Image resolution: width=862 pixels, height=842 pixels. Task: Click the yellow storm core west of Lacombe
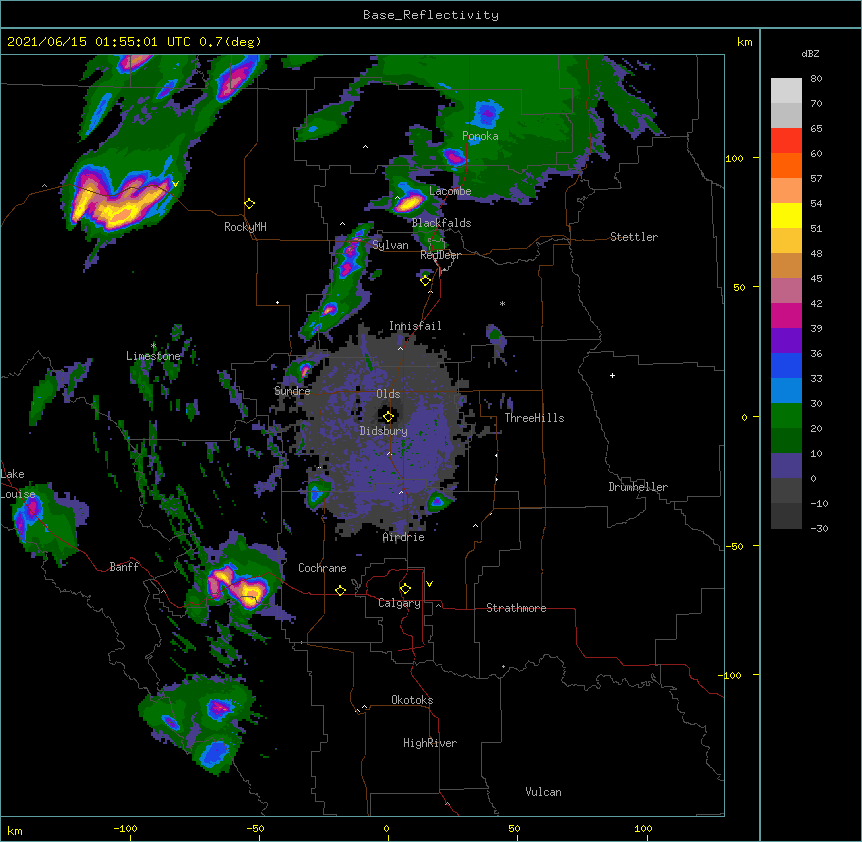click(408, 203)
